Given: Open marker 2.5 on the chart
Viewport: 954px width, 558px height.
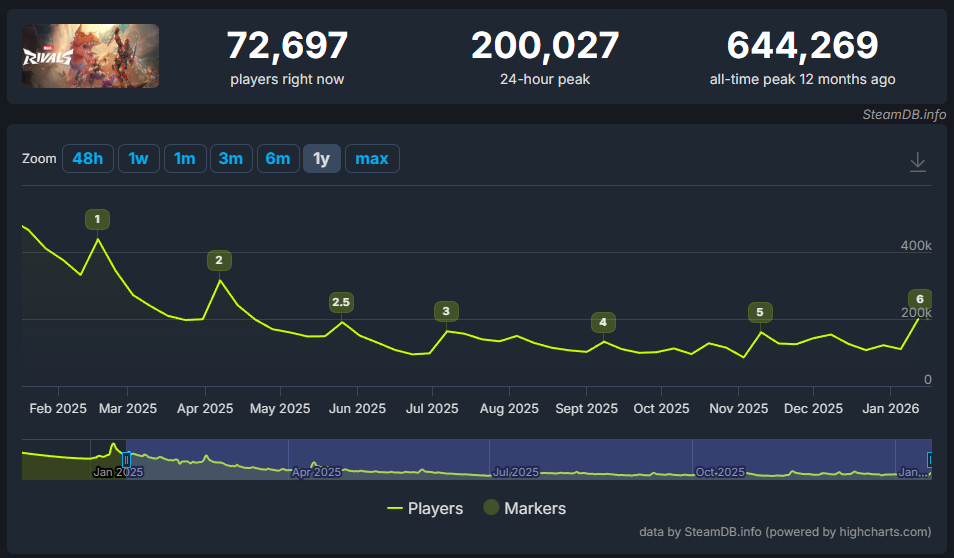Looking at the screenshot, I should click(341, 302).
